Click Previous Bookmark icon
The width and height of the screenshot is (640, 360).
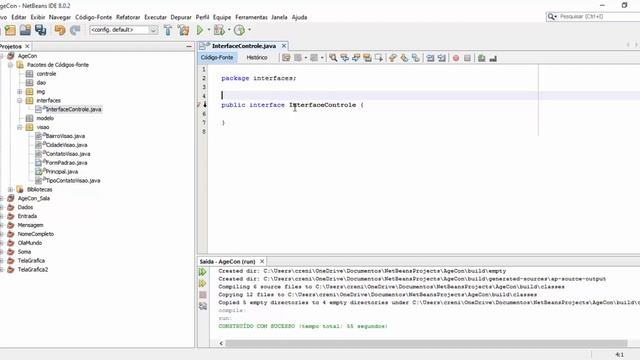(393, 58)
